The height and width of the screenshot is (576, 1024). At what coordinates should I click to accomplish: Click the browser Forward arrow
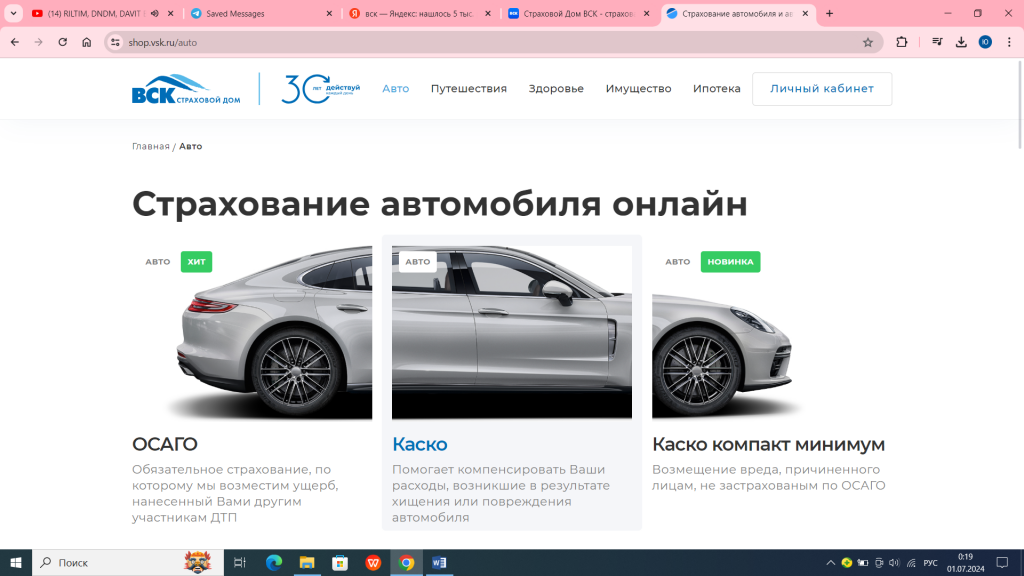coord(39,42)
